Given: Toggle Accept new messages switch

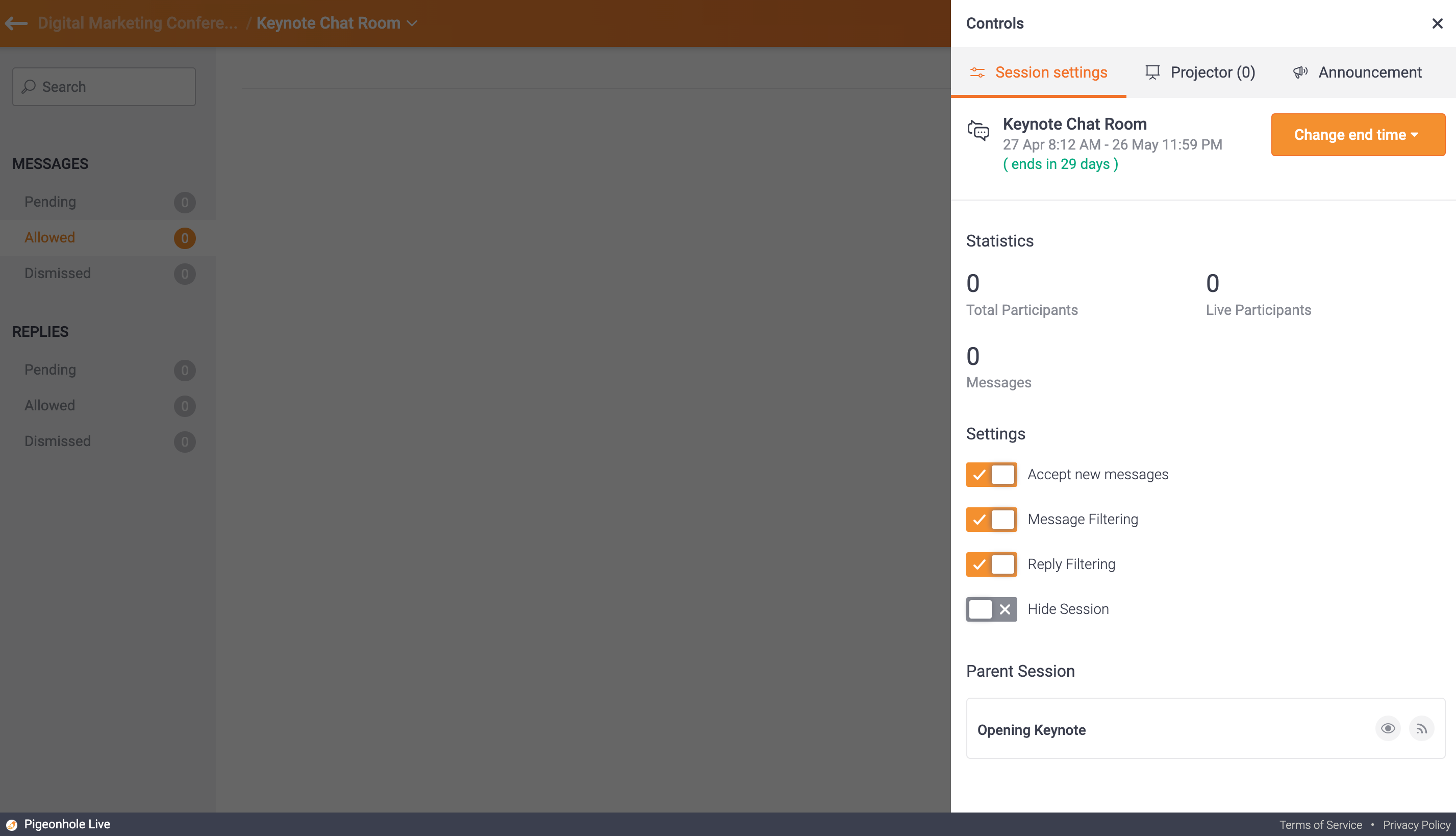Looking at the screenshot, I should coord(991,474).
